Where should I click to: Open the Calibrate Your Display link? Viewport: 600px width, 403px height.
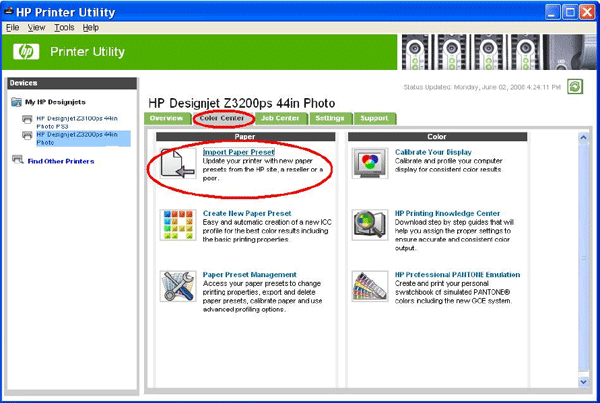coord(433,152)
